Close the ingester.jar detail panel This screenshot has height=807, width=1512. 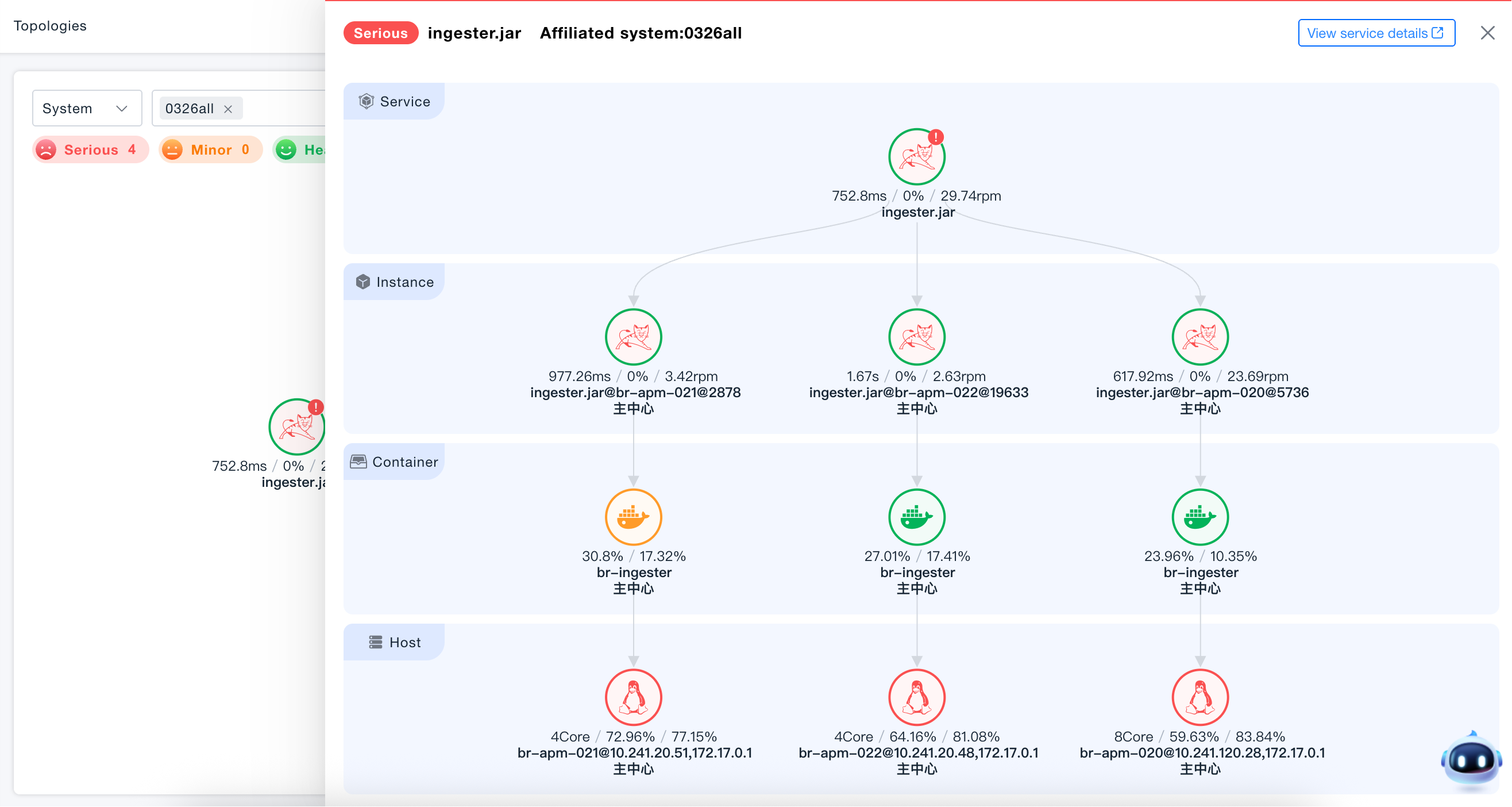[1487, 33]
